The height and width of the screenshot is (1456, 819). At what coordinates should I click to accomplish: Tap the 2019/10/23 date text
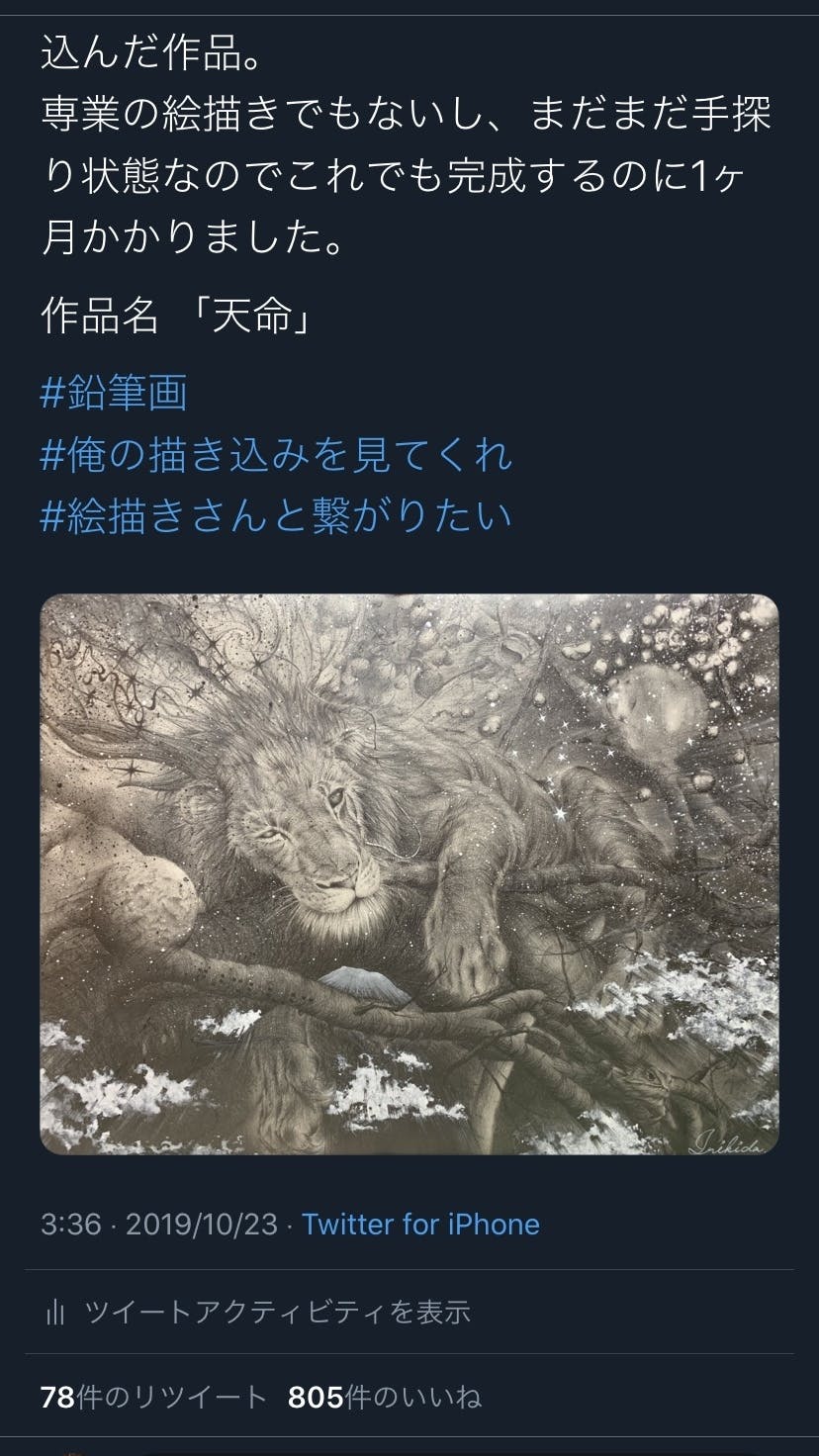[x=202, y=1225]
